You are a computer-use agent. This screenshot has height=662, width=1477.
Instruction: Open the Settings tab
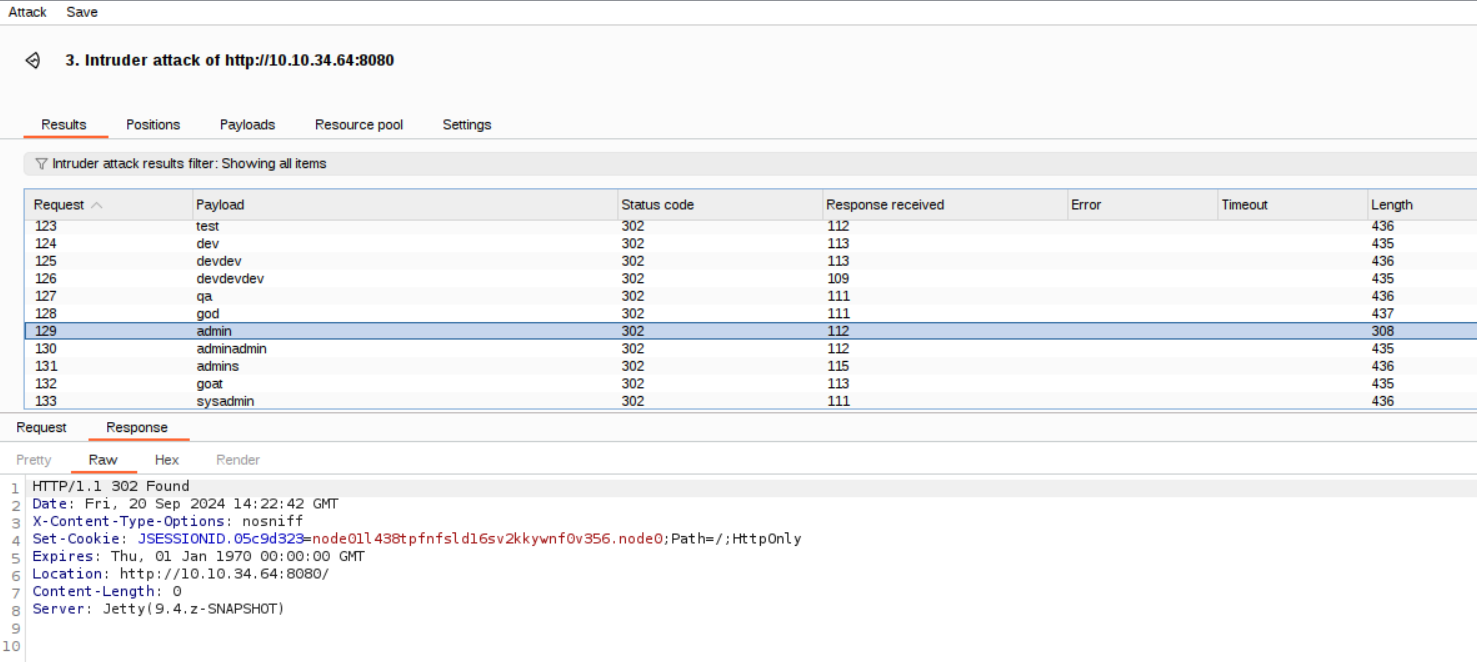(x=467, y=125)
